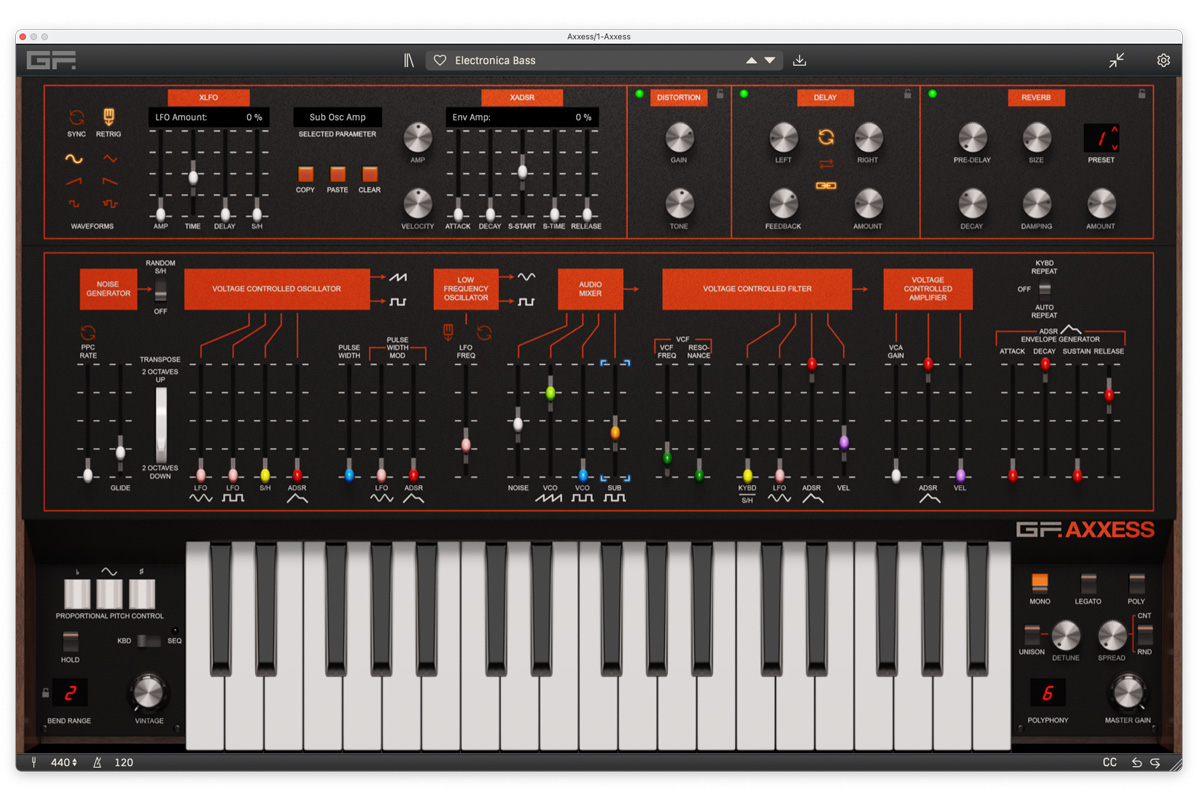This screenshot has width=1200, height=800.
Task: Click the delay sync circular arrows icon
Action: (826, 137)
